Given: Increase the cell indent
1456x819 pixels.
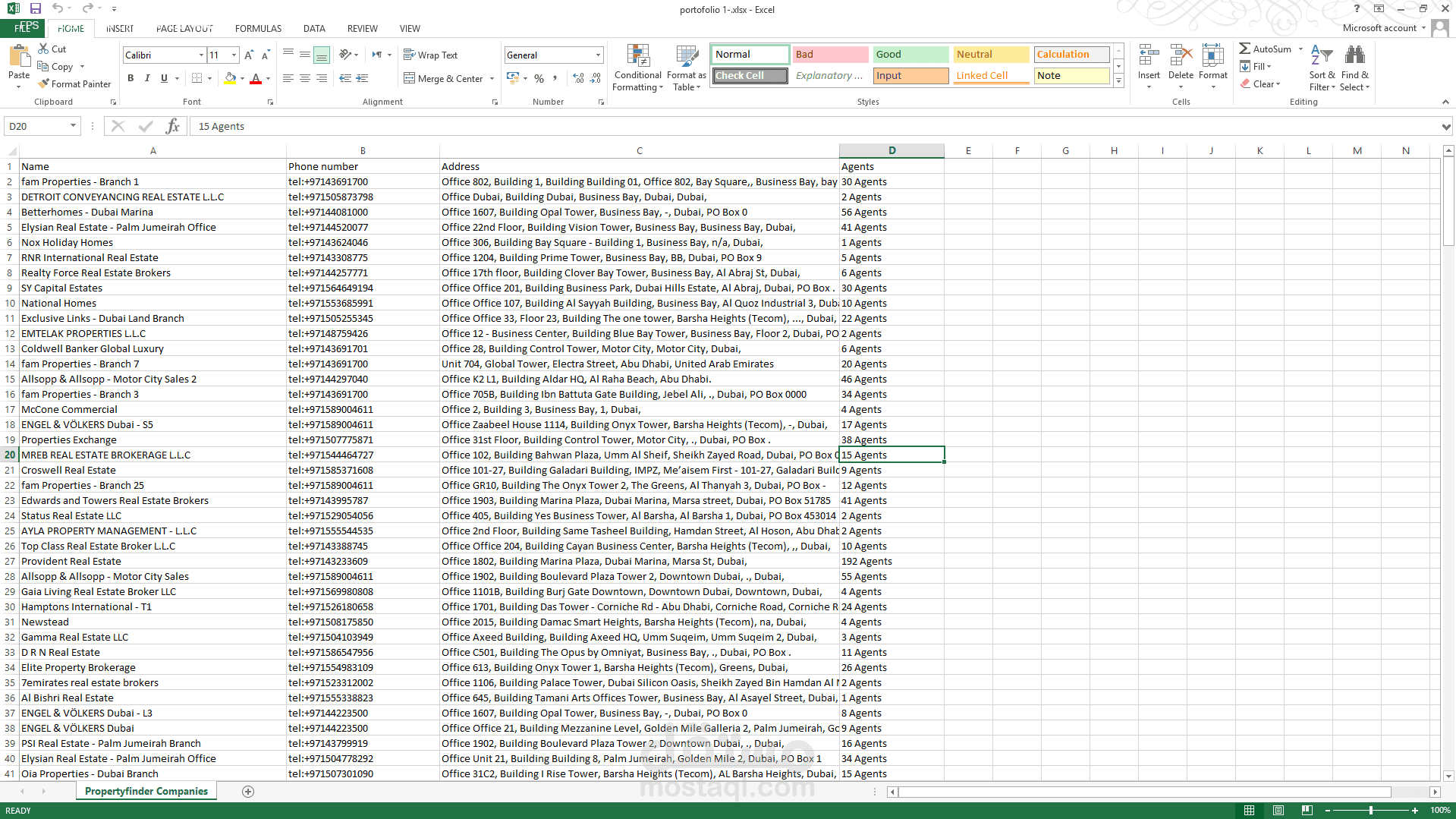Looking at the screenshot, I should 362,78.
